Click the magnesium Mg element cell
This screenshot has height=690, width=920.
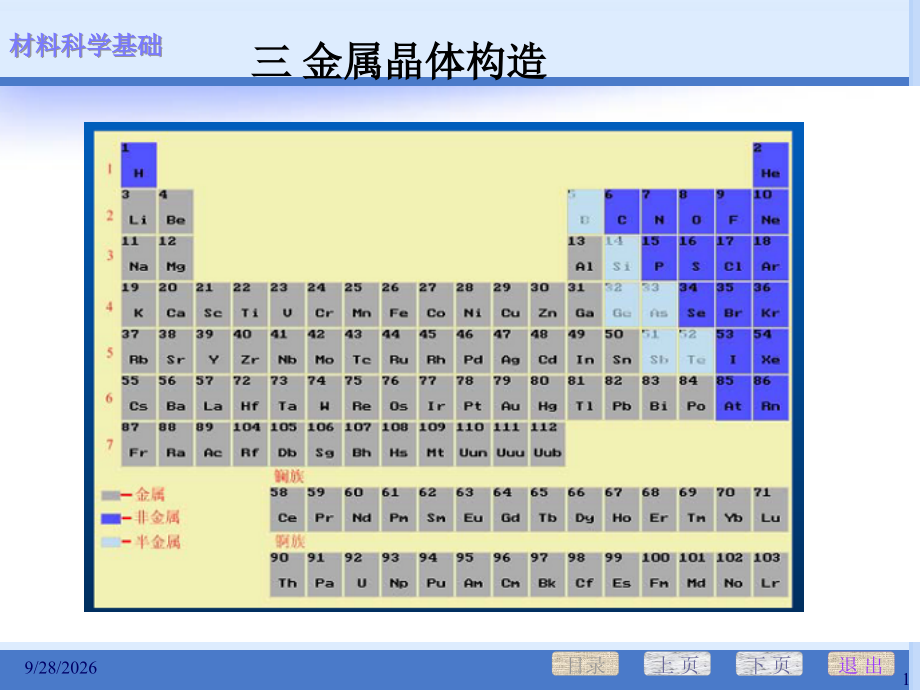[175, 258]
